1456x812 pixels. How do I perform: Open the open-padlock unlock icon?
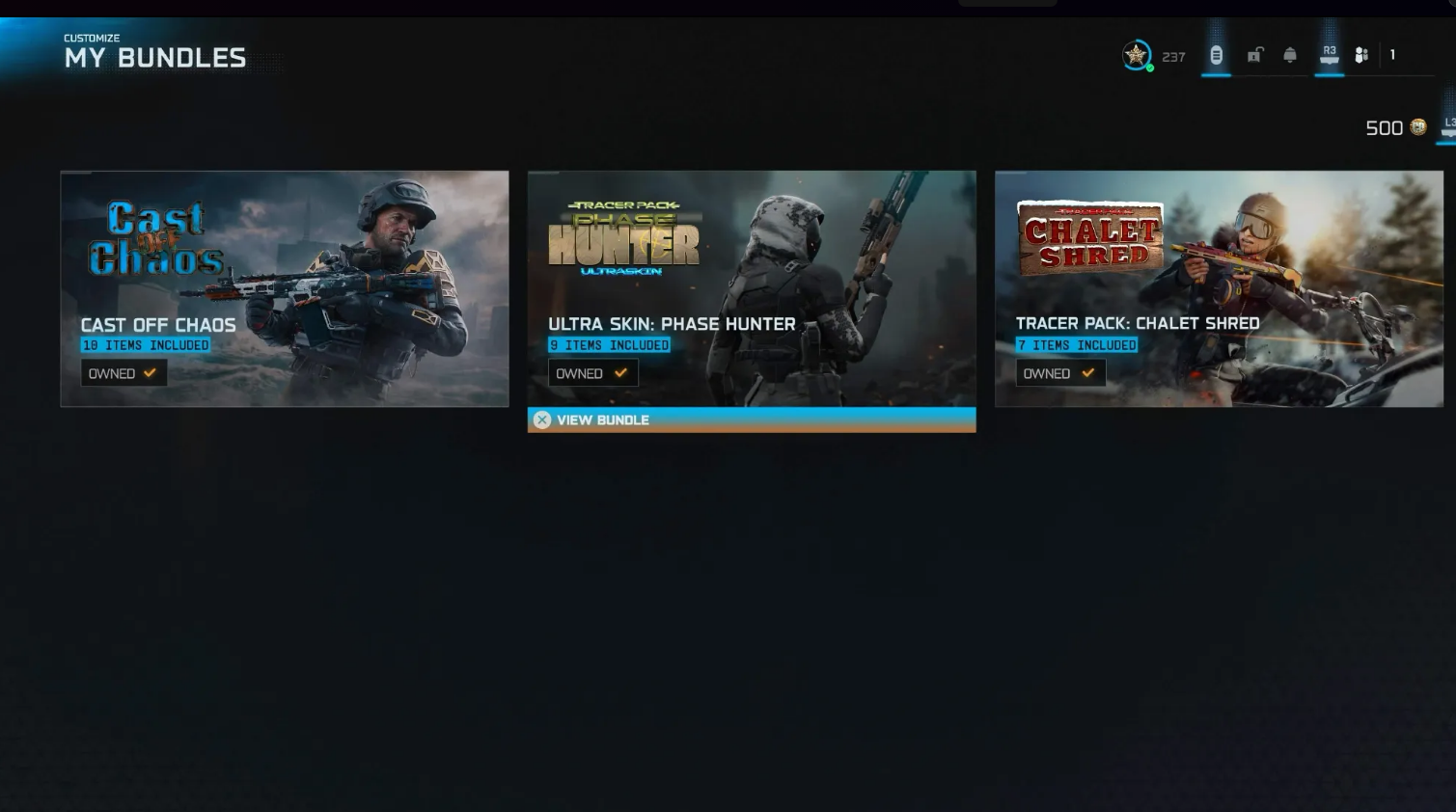(1254, 55)
